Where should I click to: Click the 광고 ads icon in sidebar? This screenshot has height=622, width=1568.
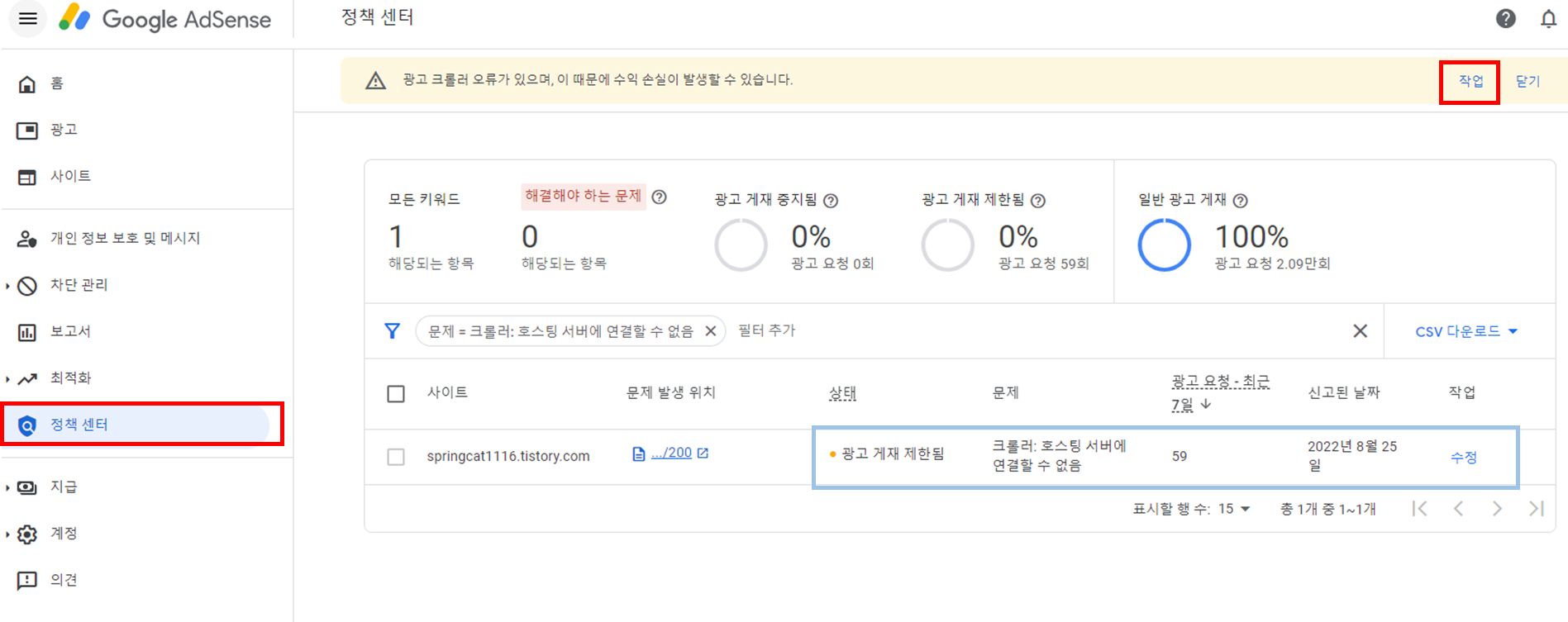coord(27,130)
